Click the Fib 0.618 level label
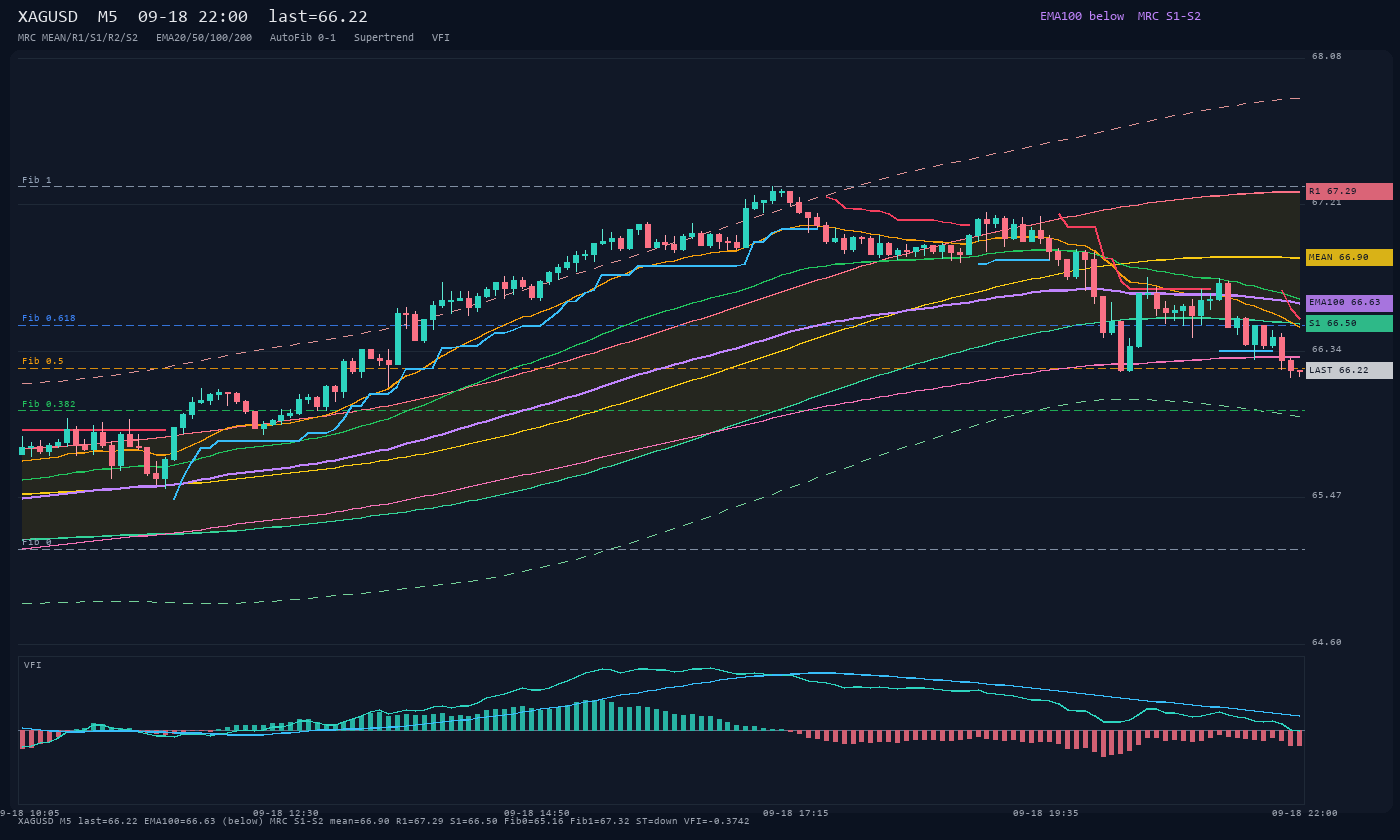 pyautogui.click(x=48, y=318)
